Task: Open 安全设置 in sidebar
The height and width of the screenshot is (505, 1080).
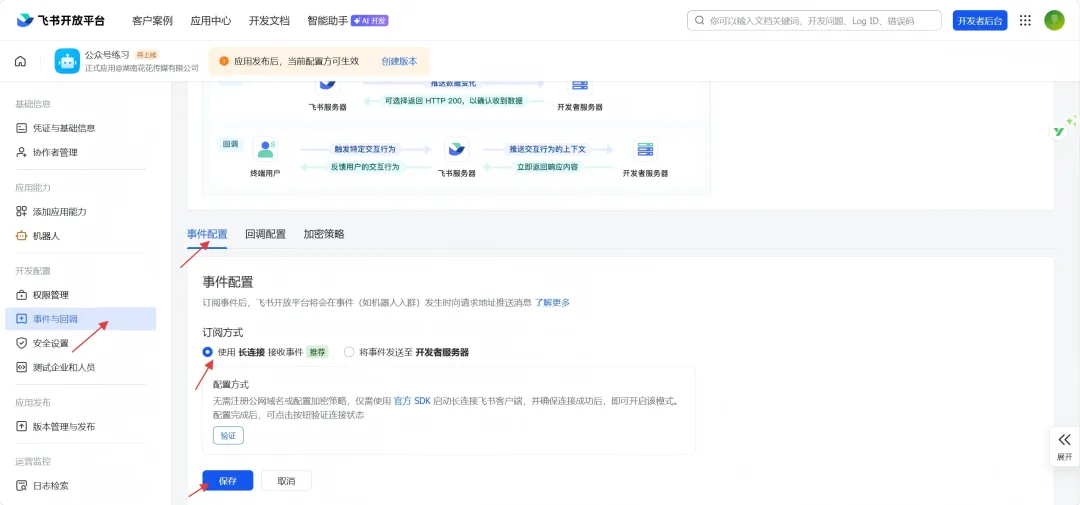Action: (x=80, y=343)
